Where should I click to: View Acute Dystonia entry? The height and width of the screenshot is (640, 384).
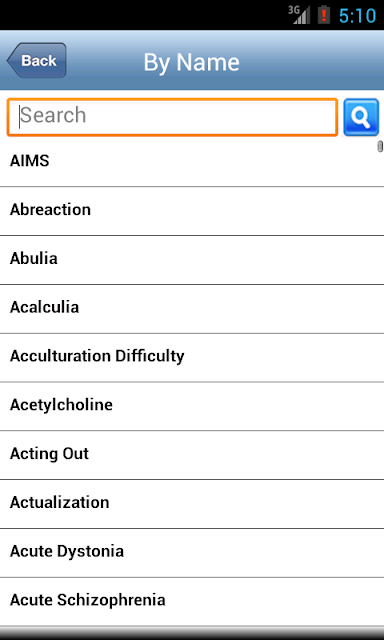(x=192, y=553)
